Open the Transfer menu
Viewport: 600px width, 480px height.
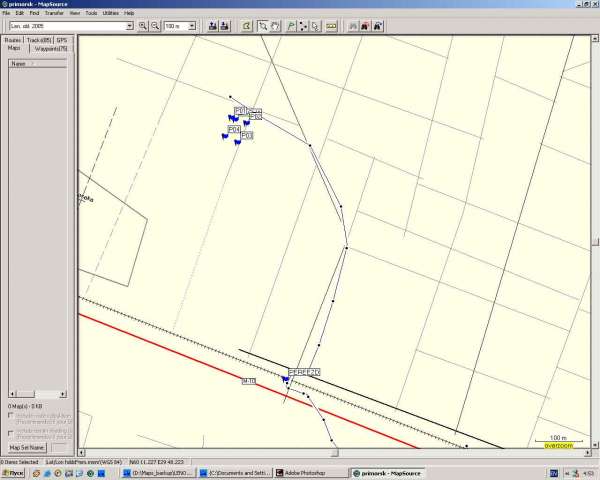(x=54, y=13)
